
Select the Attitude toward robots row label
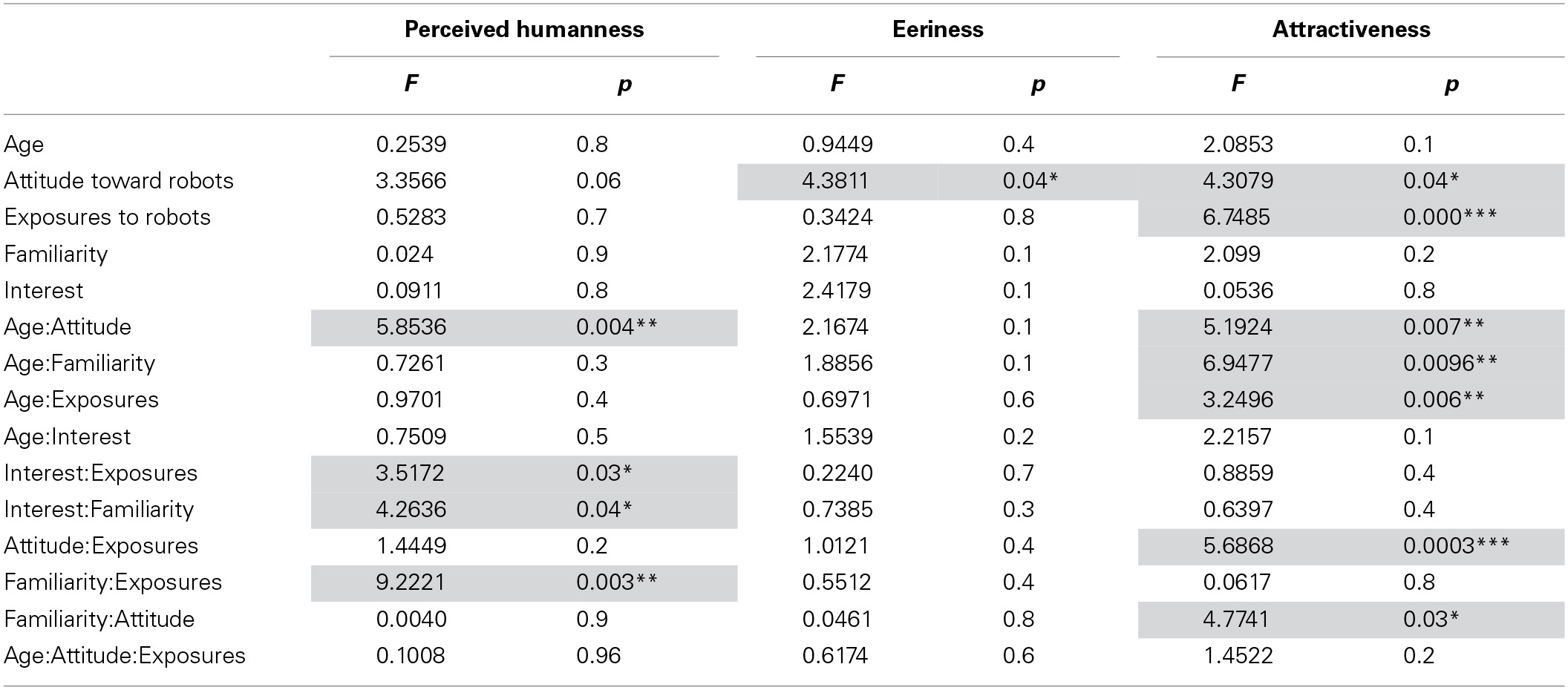click(x=119, y=181)
